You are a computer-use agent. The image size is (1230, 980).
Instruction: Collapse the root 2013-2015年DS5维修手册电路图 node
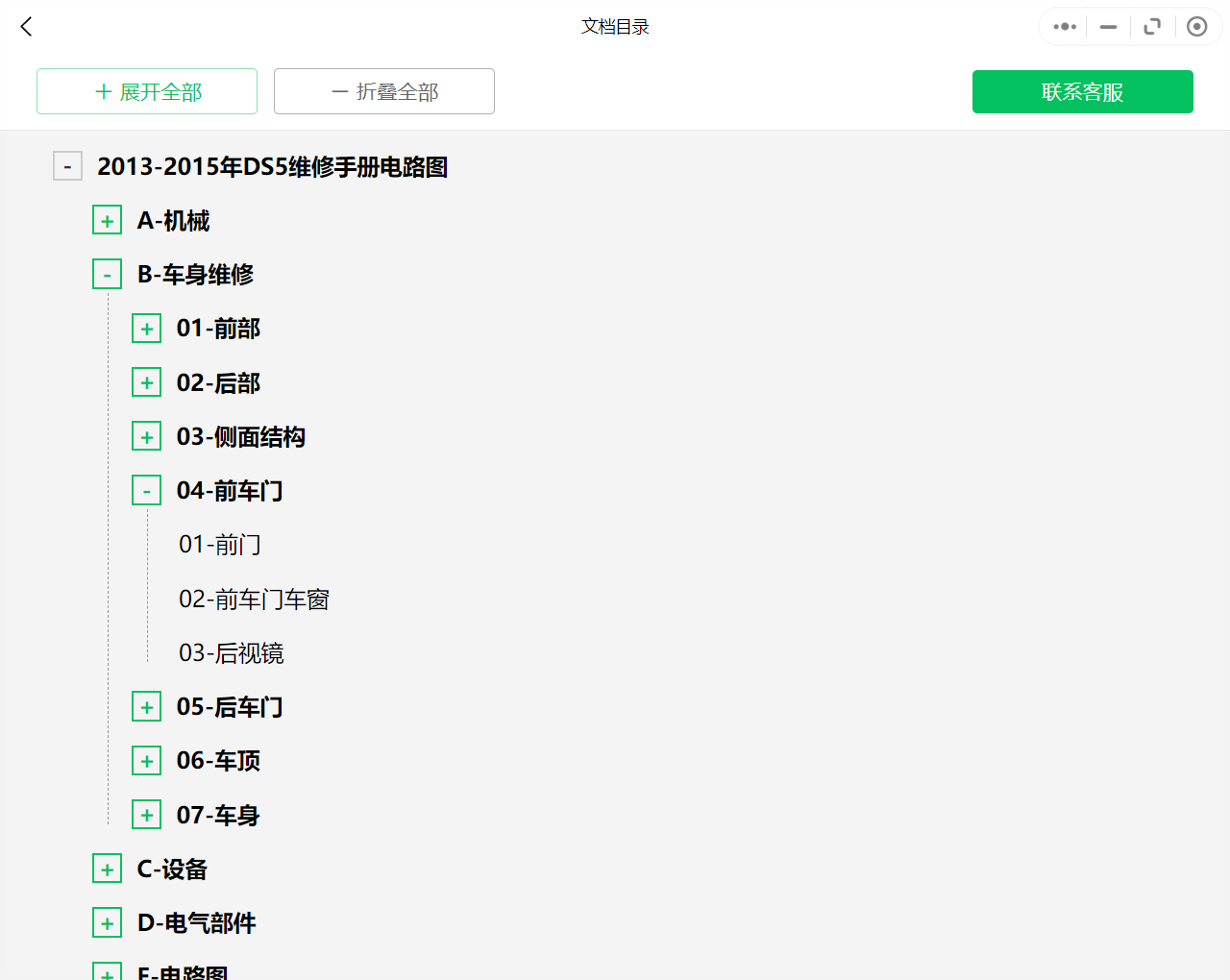pyautogui.click(x=67, y=165)
